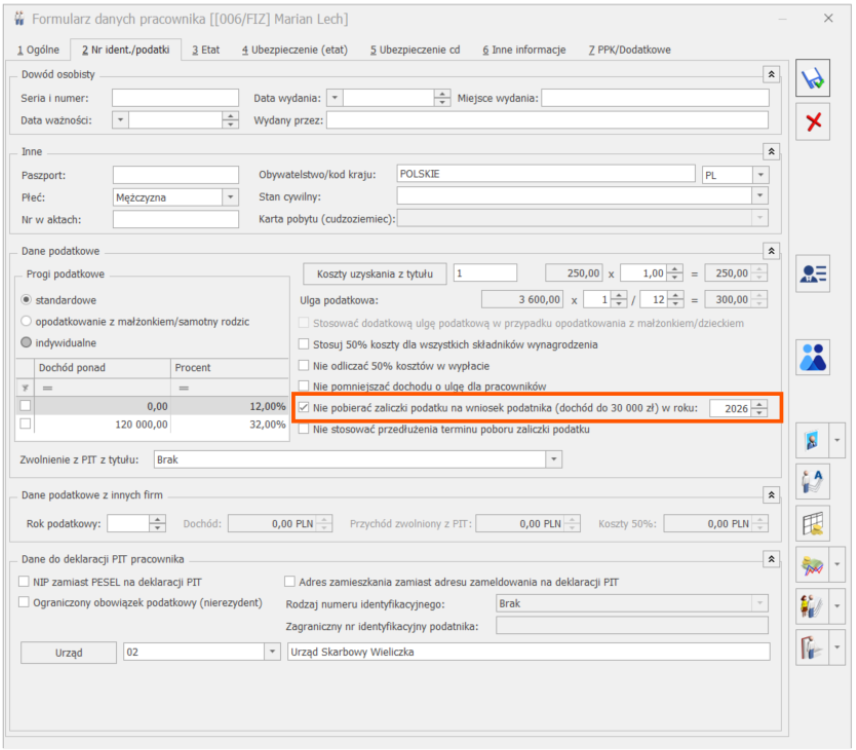Open the Płeć dropdown

click(230, 197)
